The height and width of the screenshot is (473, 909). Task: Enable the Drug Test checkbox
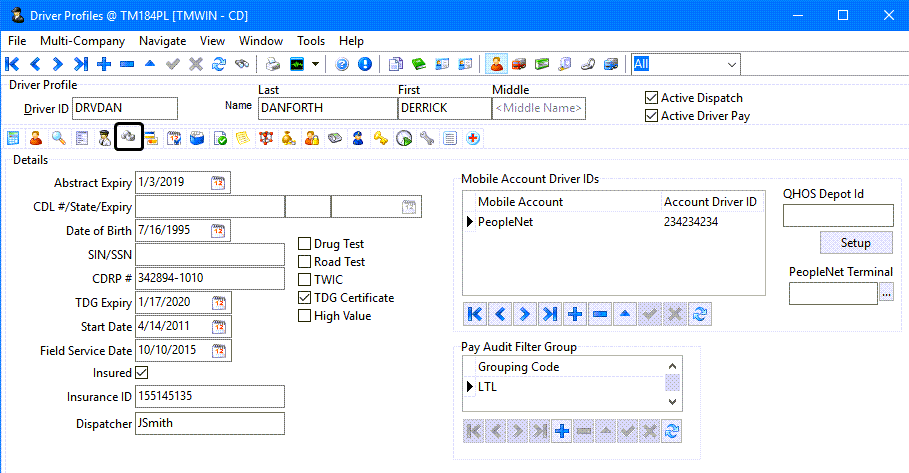[306, 244]
